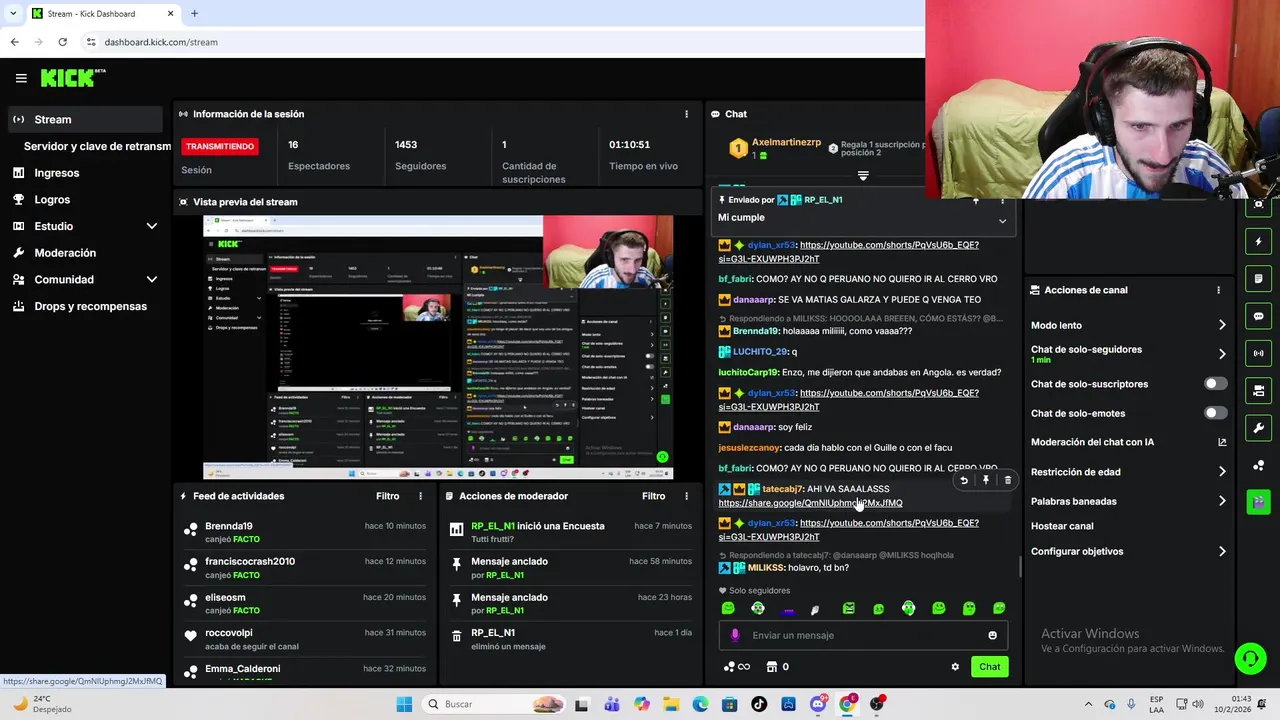The height and width of the screenshot is (720, 1280).
Task: Insert first green blob emote
Action: (728, 608)
